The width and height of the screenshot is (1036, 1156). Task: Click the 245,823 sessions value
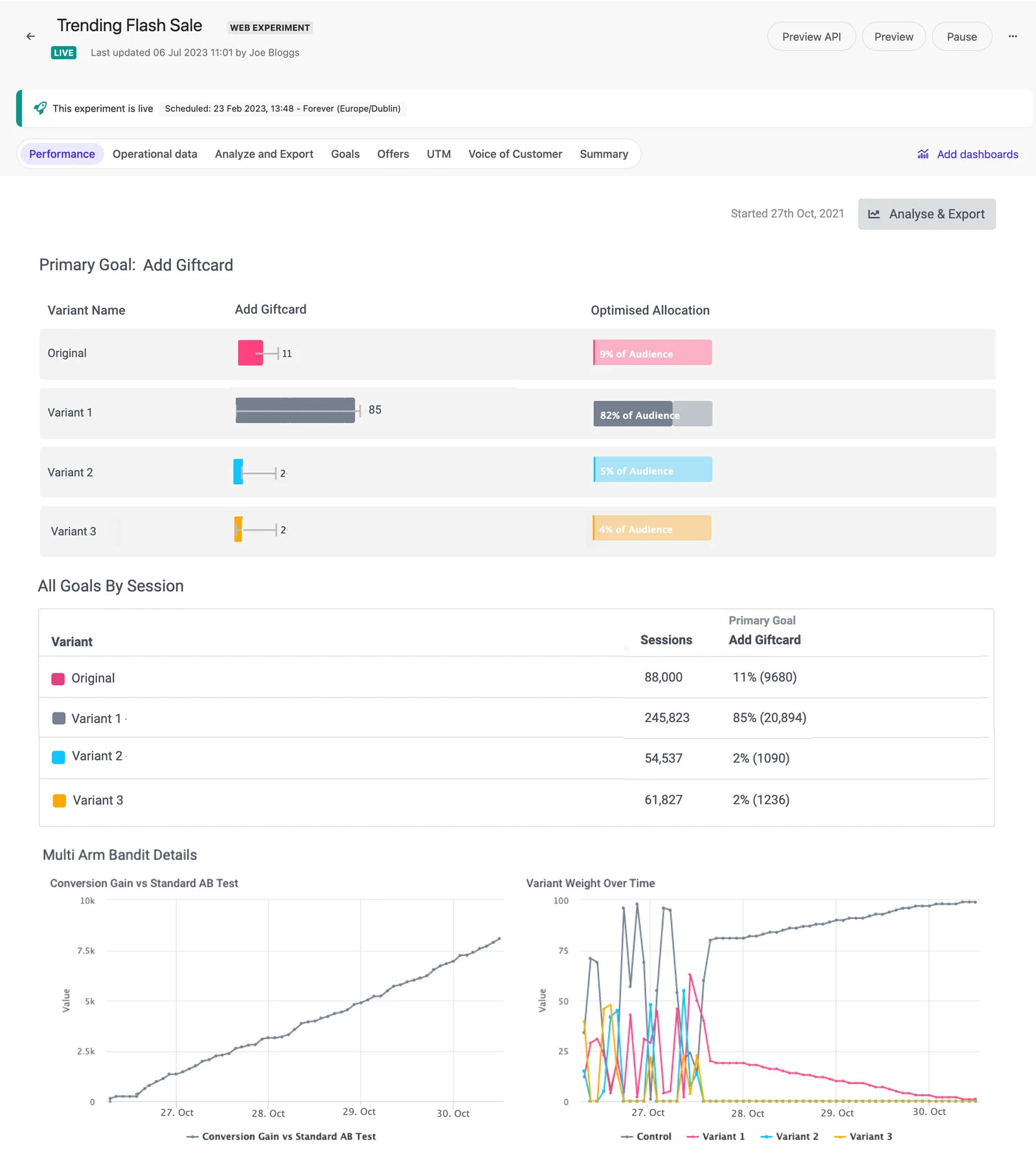[667, 718]
